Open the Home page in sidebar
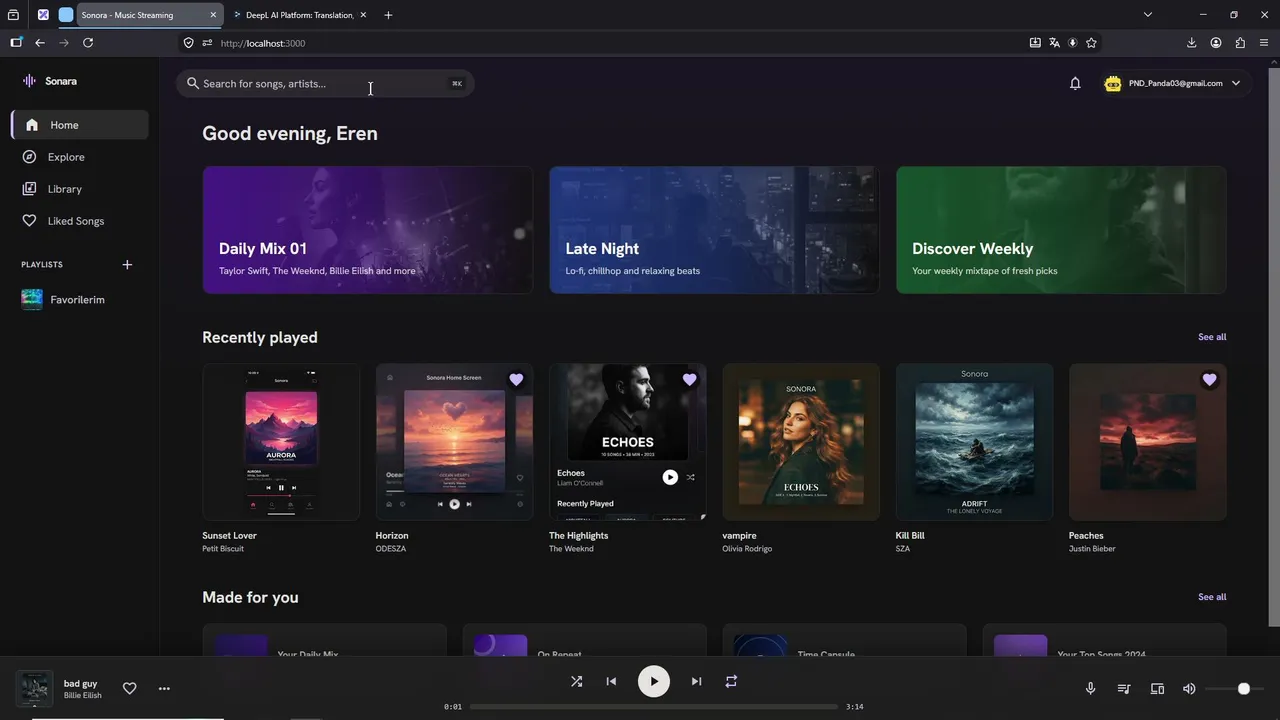Screen dimensions: 1280x720 (x=80, y=125)
